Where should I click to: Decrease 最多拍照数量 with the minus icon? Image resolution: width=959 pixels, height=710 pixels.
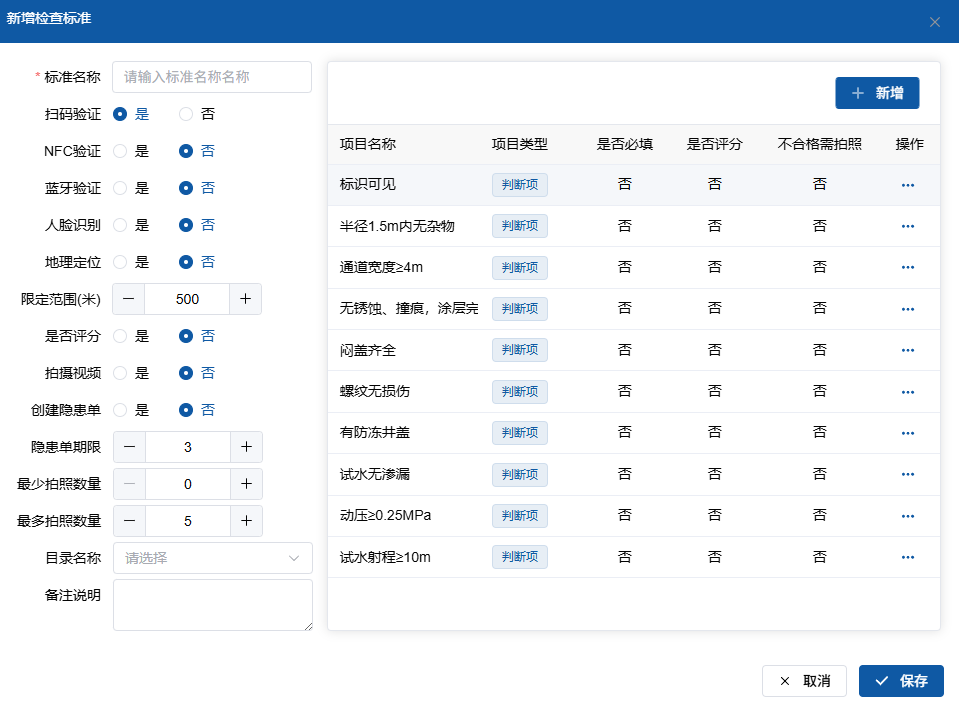pyautogui.click(x=130, y=521)
